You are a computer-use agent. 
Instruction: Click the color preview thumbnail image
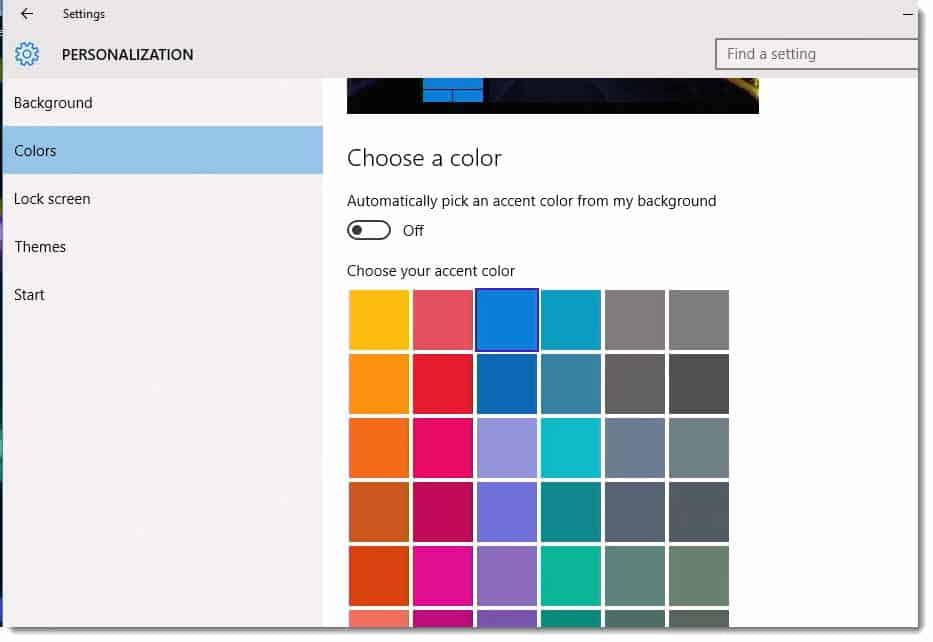(553, 96)
